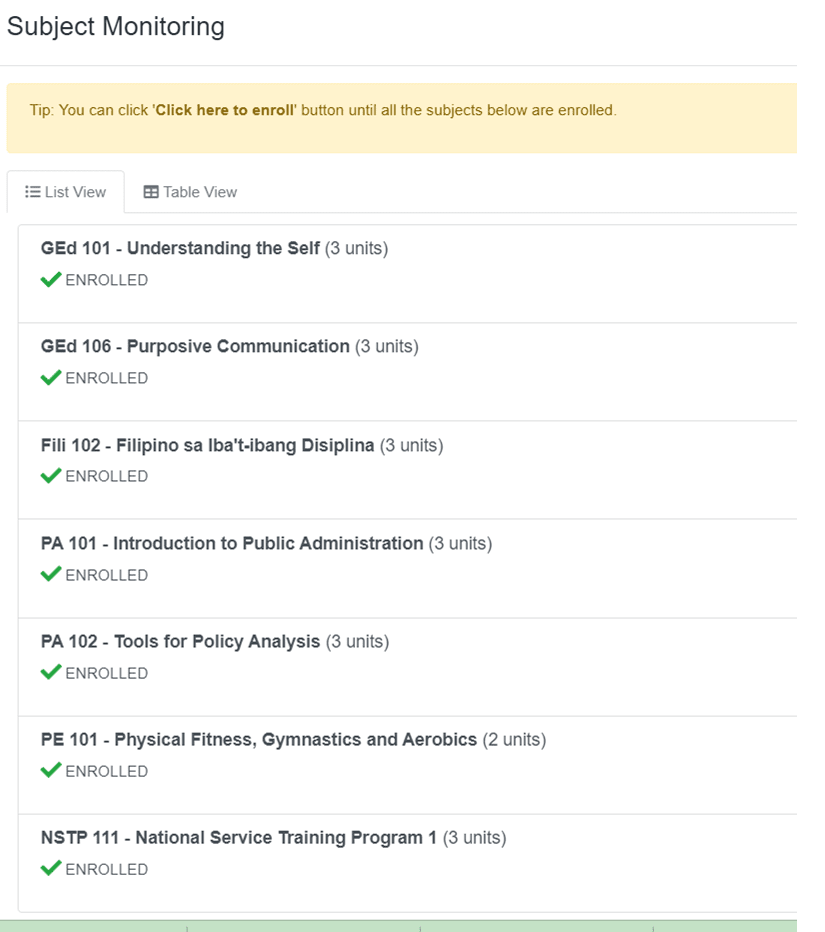Click green checkmark for GEd 106
The width and height of the screenshot is (825, 932).
point(51,377)
